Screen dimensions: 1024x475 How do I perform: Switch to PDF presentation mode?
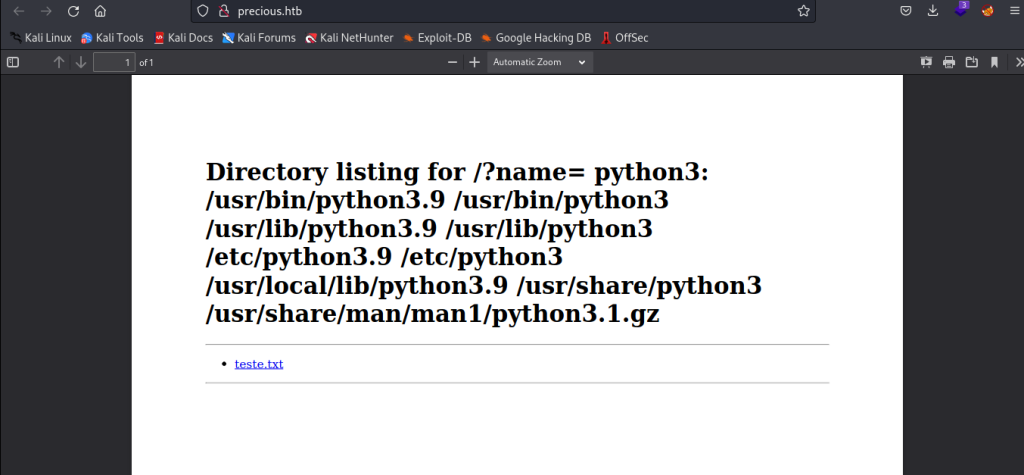tap(925, 62)
